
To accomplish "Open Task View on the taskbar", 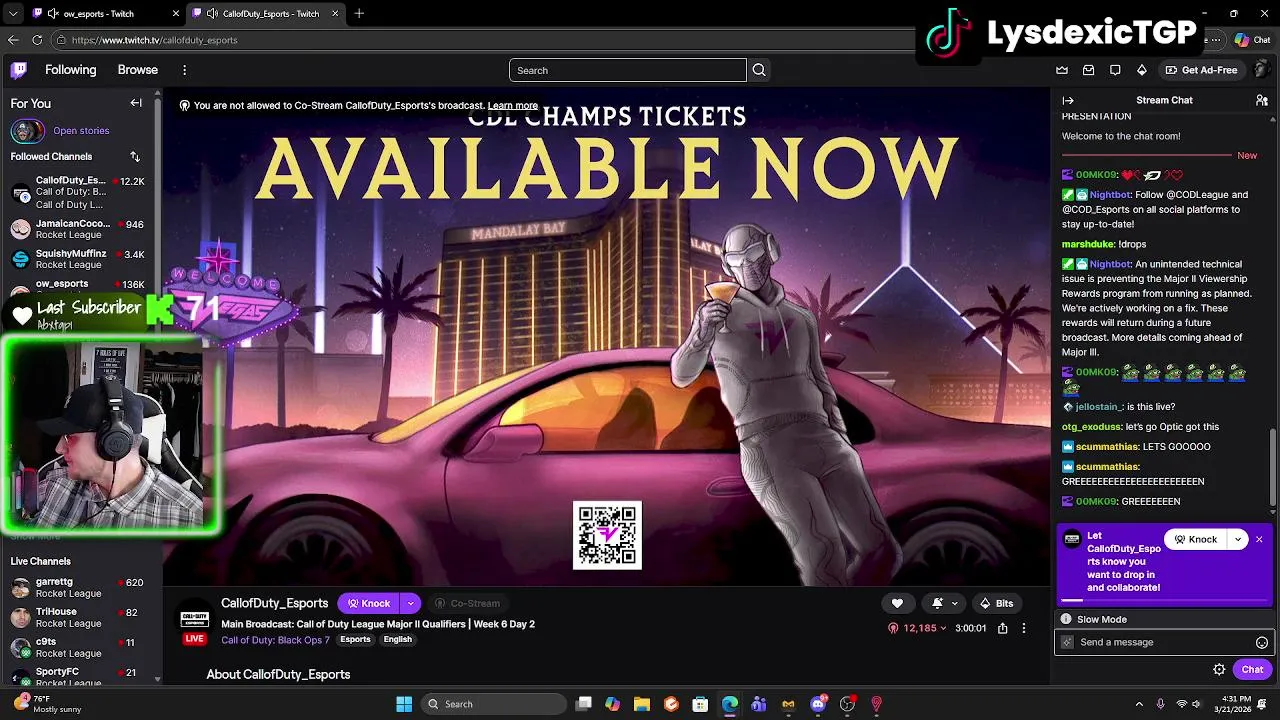I will pos(584,704).
